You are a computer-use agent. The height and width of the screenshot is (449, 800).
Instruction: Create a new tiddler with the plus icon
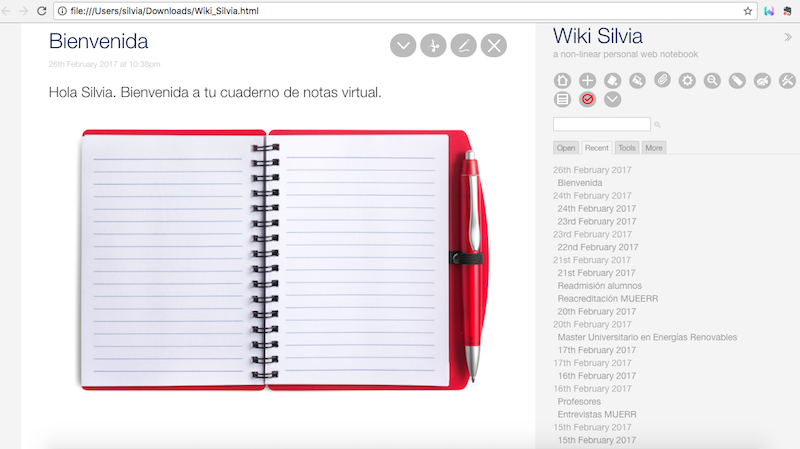tap(587, 81)
